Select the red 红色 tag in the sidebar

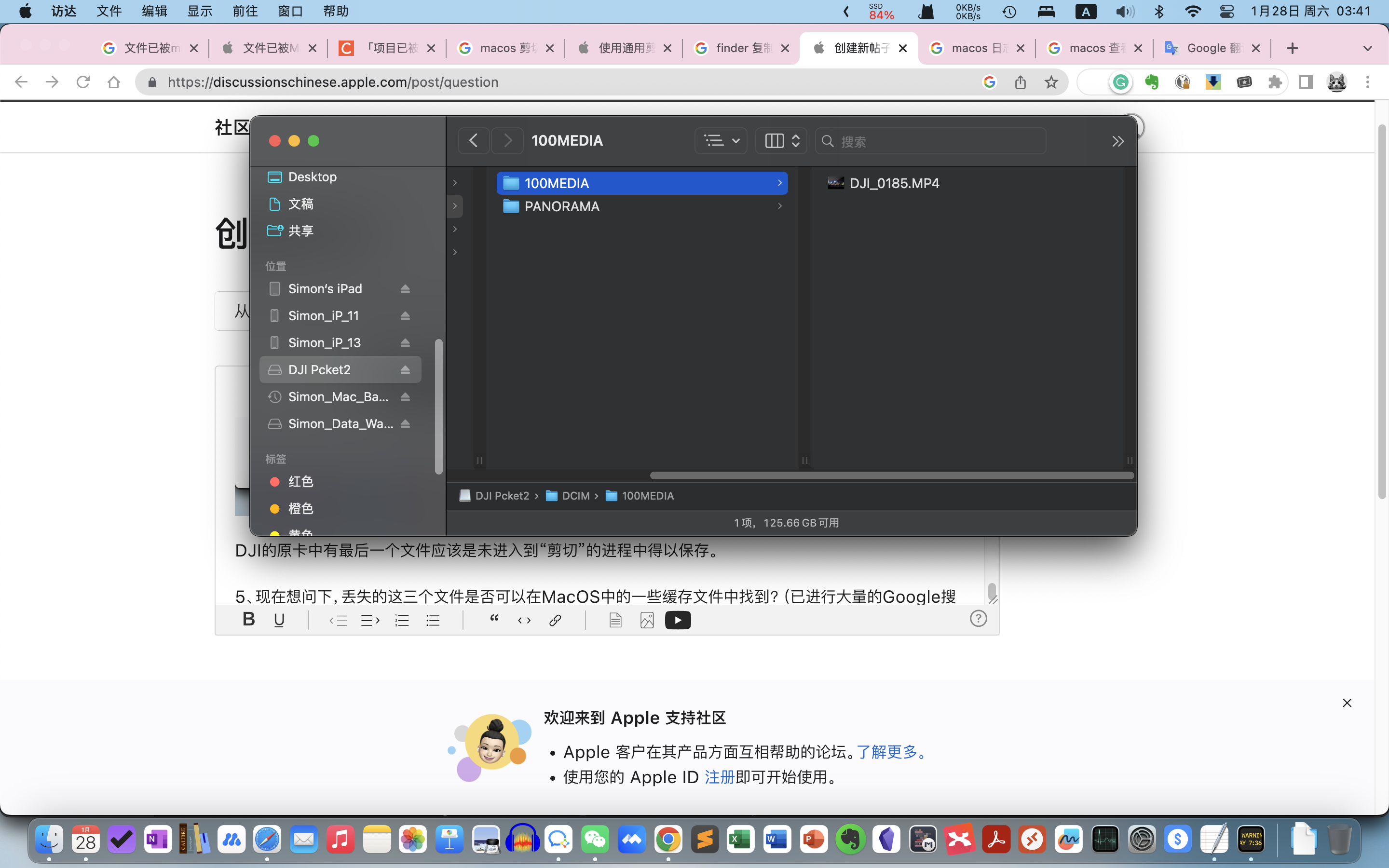point(300,482)
